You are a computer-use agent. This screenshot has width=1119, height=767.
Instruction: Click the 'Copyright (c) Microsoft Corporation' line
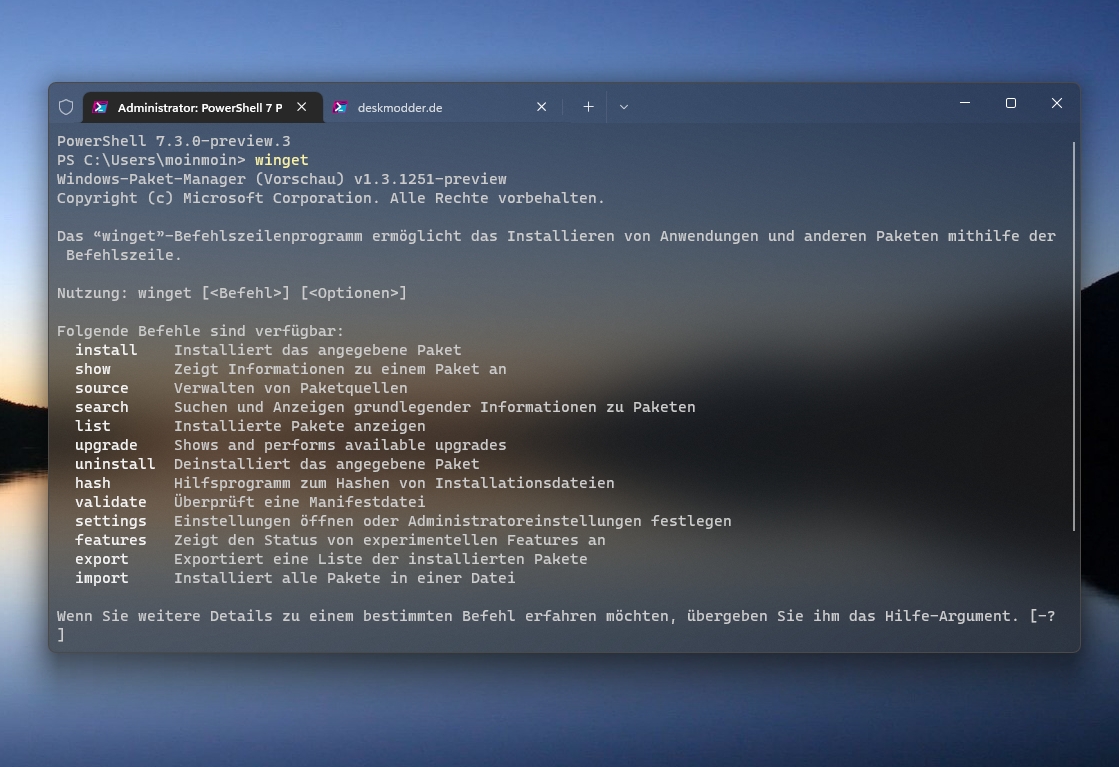pyautogui.click(x=331, y=198)
